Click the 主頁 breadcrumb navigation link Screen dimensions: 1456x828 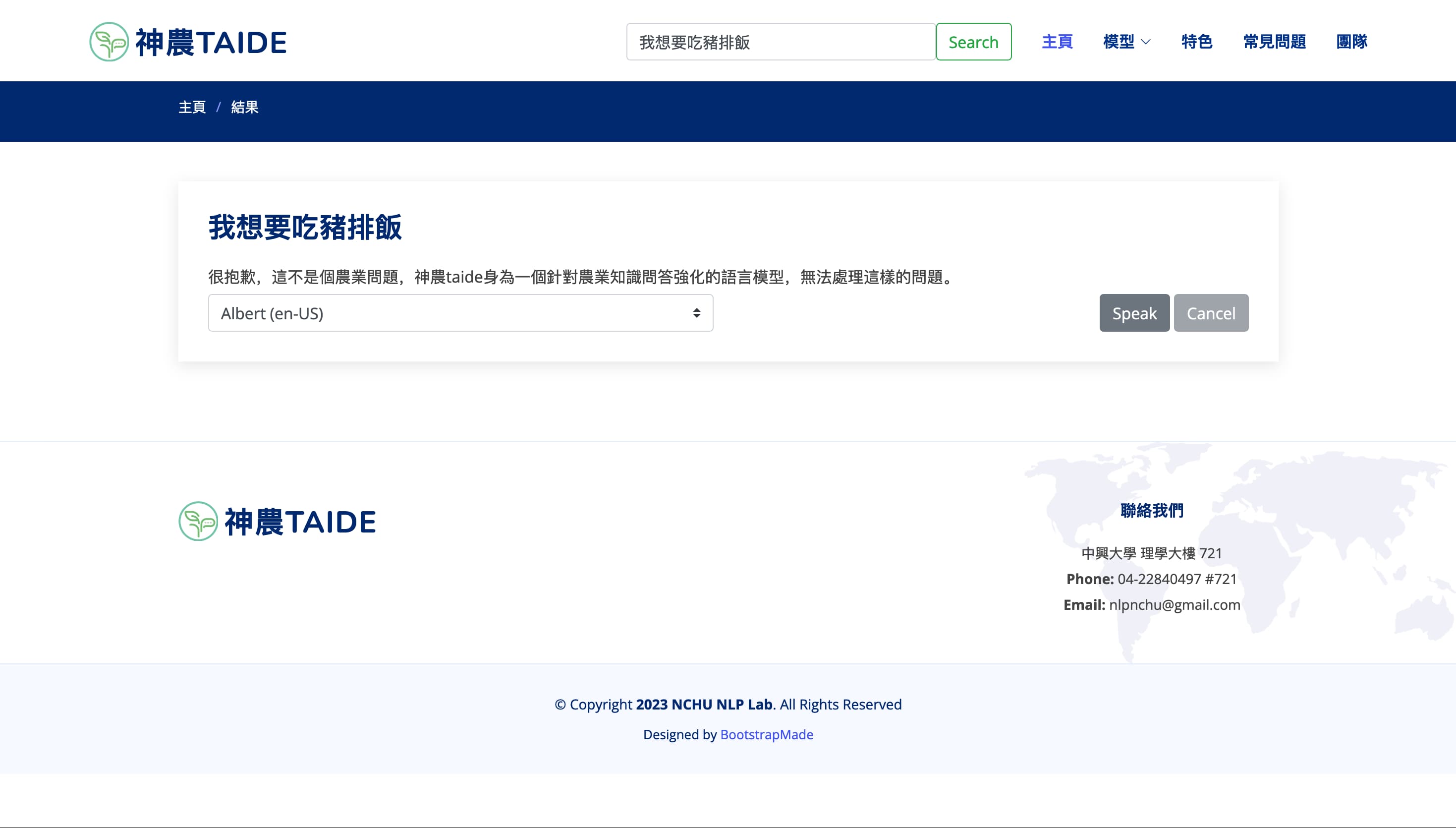192,107
